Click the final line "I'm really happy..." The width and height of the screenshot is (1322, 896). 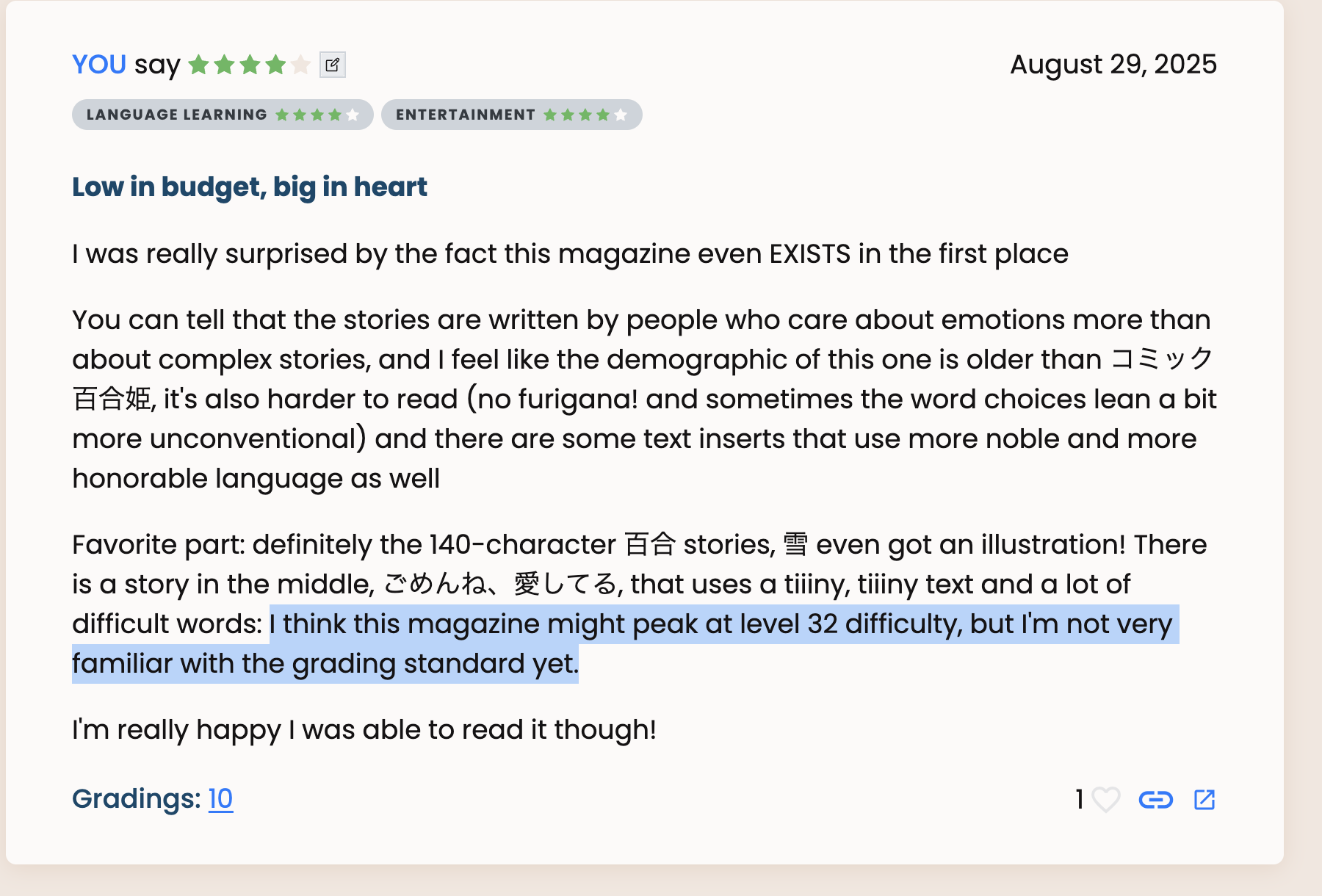[364, 730]
